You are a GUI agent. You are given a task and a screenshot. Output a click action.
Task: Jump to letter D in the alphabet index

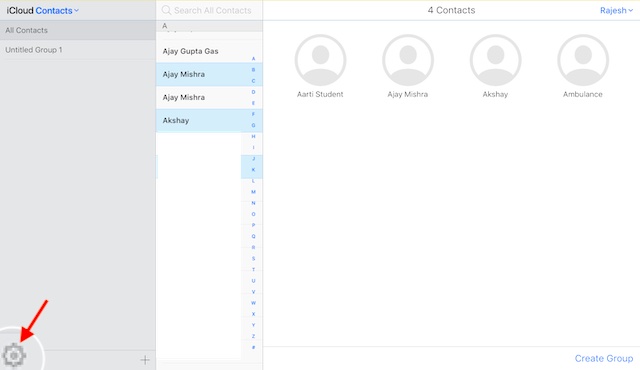[253, 92]
